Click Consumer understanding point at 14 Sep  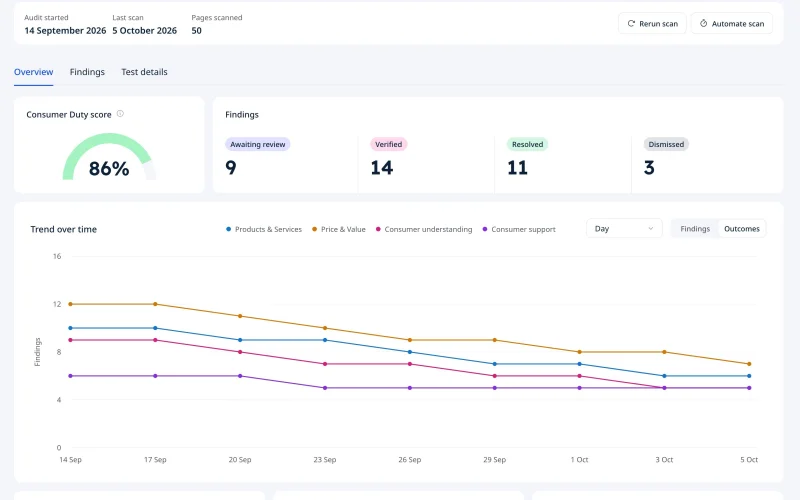[70, 340]
